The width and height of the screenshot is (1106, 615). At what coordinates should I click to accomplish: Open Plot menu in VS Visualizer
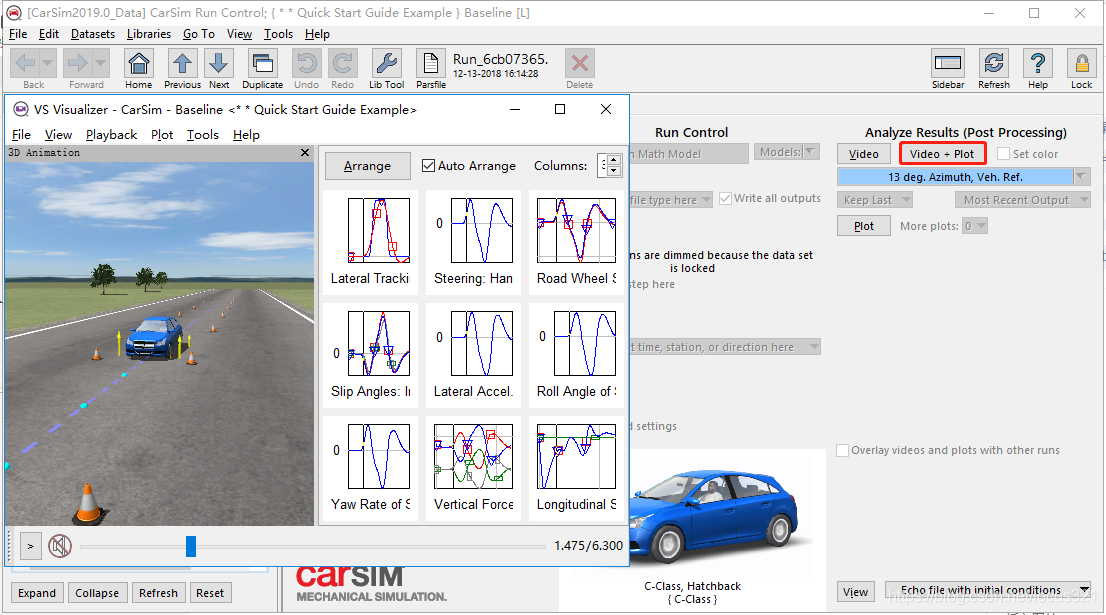(x=162, y=135)
